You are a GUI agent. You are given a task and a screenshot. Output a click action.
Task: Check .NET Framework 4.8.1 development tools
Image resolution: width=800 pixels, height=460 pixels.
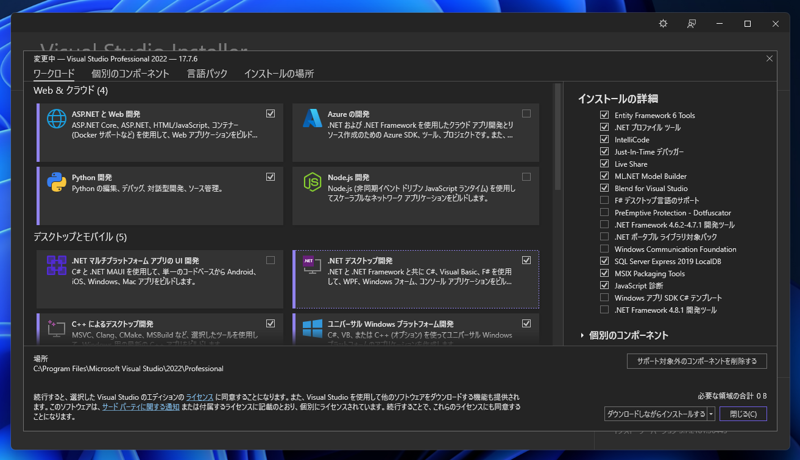tap(604, 310)
